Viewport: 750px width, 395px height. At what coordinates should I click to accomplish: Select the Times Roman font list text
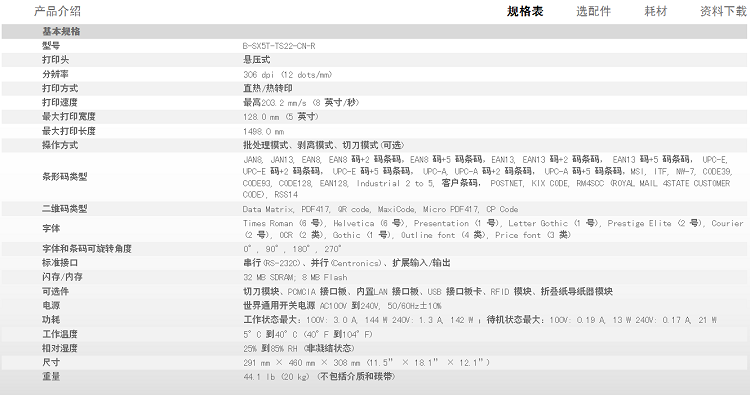click(493, 229)
